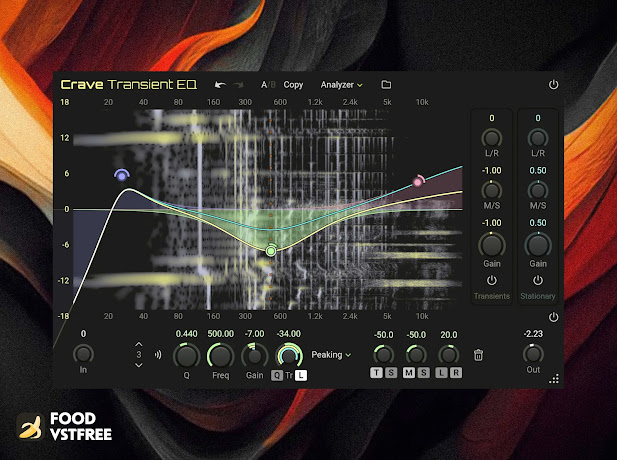Open the preset folder icon
Screen dimensions: 617x460
pyautogui.click(x=386, y=85)
